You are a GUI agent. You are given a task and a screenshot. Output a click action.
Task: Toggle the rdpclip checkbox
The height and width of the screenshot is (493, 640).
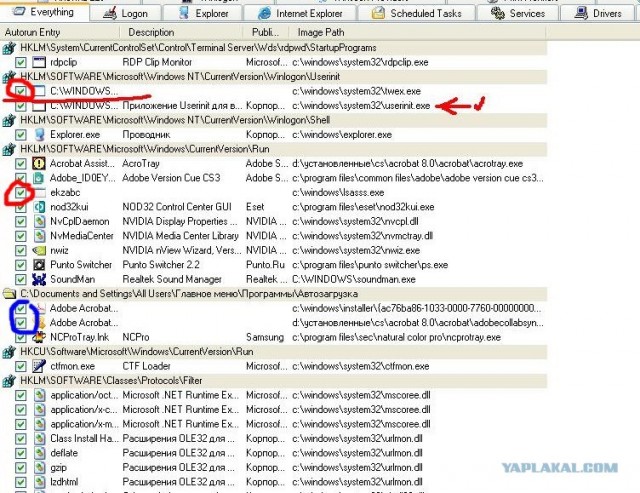coord(20,62)
